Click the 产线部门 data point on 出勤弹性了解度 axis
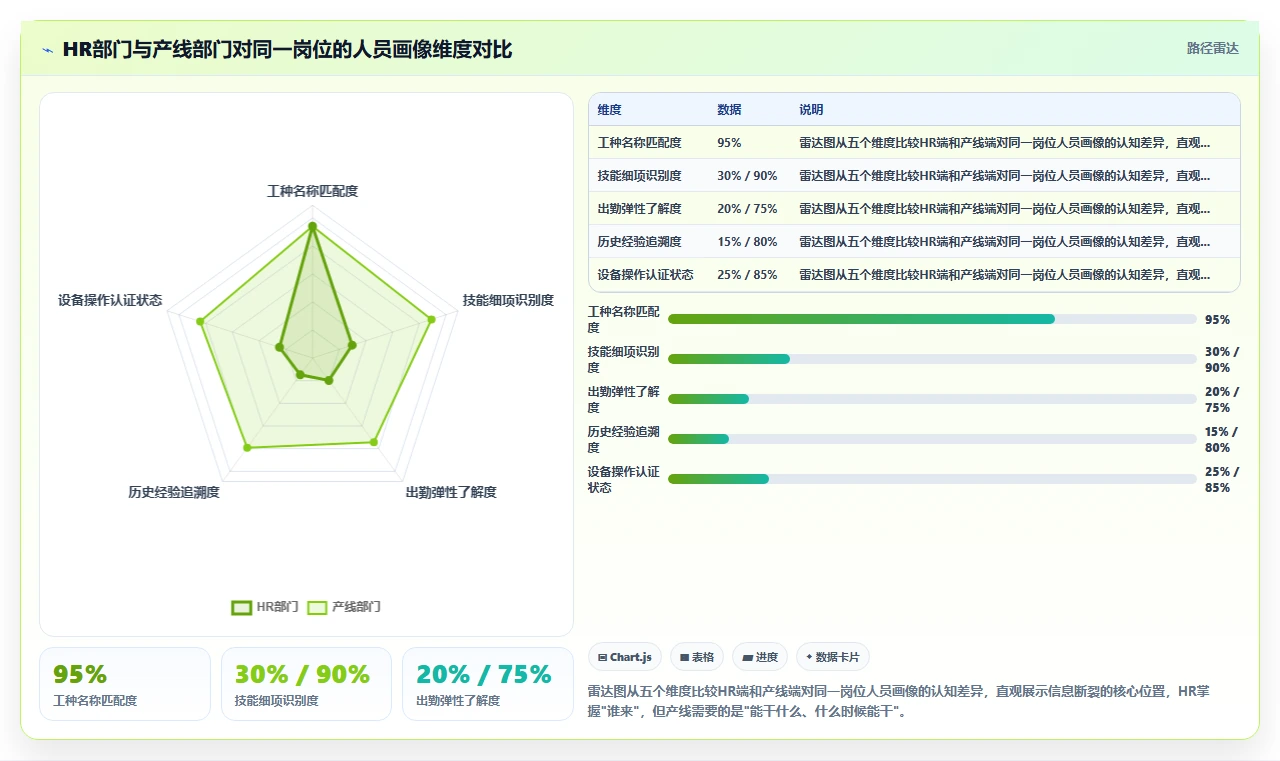 (375, 441)
